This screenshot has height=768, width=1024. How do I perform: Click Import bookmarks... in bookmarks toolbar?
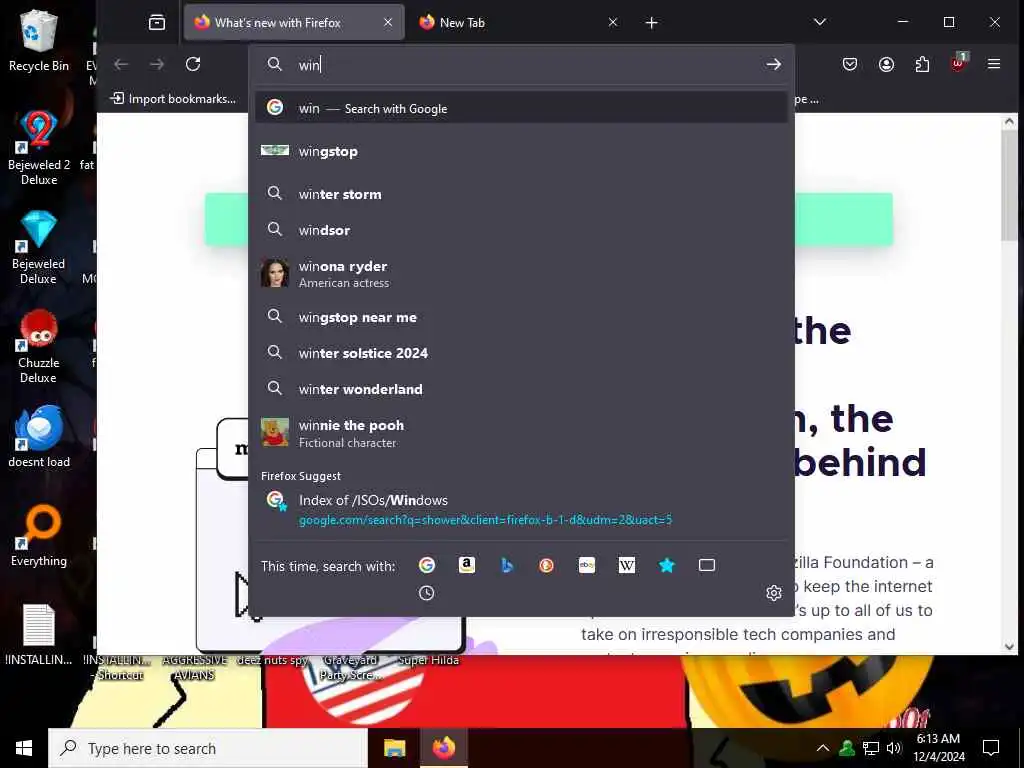[x=173, y=99]
